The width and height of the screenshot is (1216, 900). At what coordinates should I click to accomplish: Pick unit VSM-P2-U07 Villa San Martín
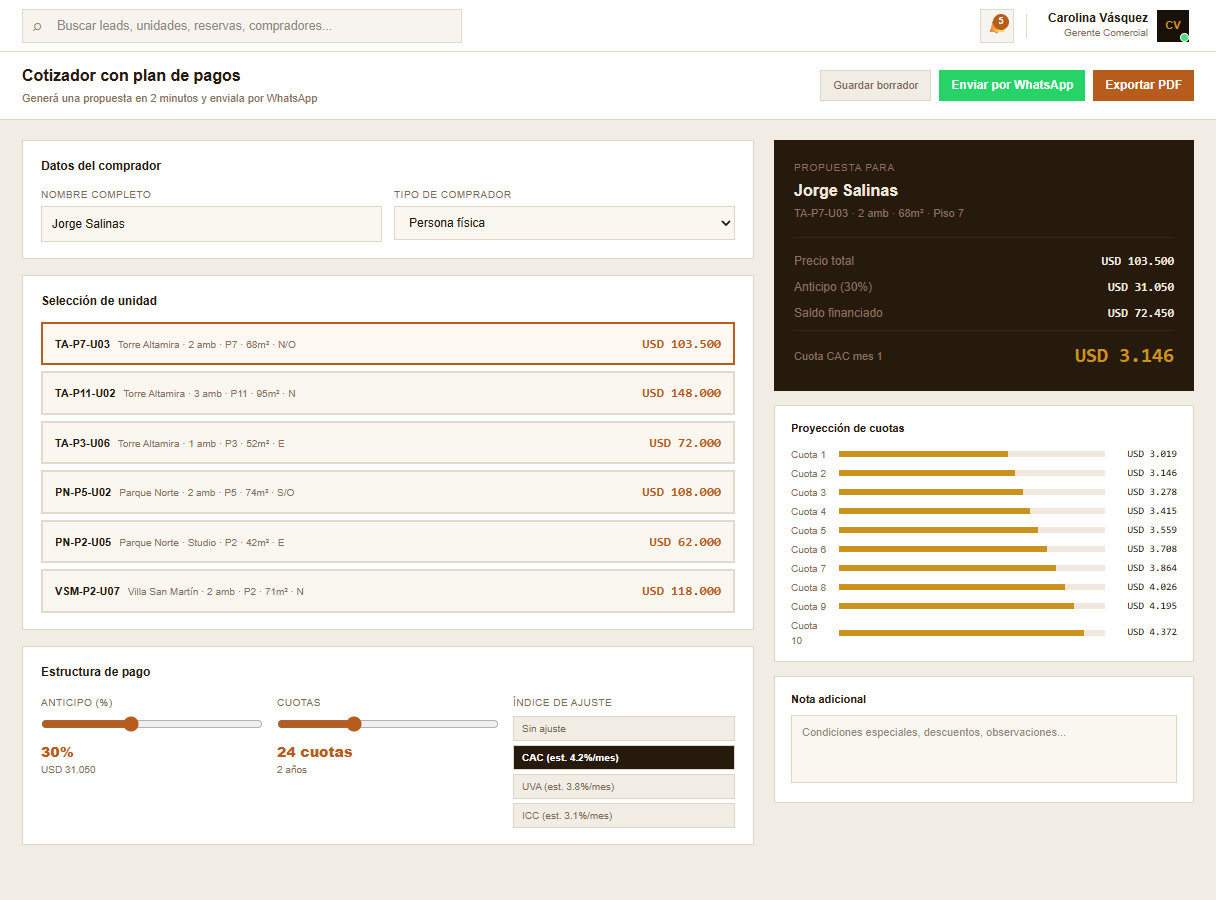tap(387, 591)
